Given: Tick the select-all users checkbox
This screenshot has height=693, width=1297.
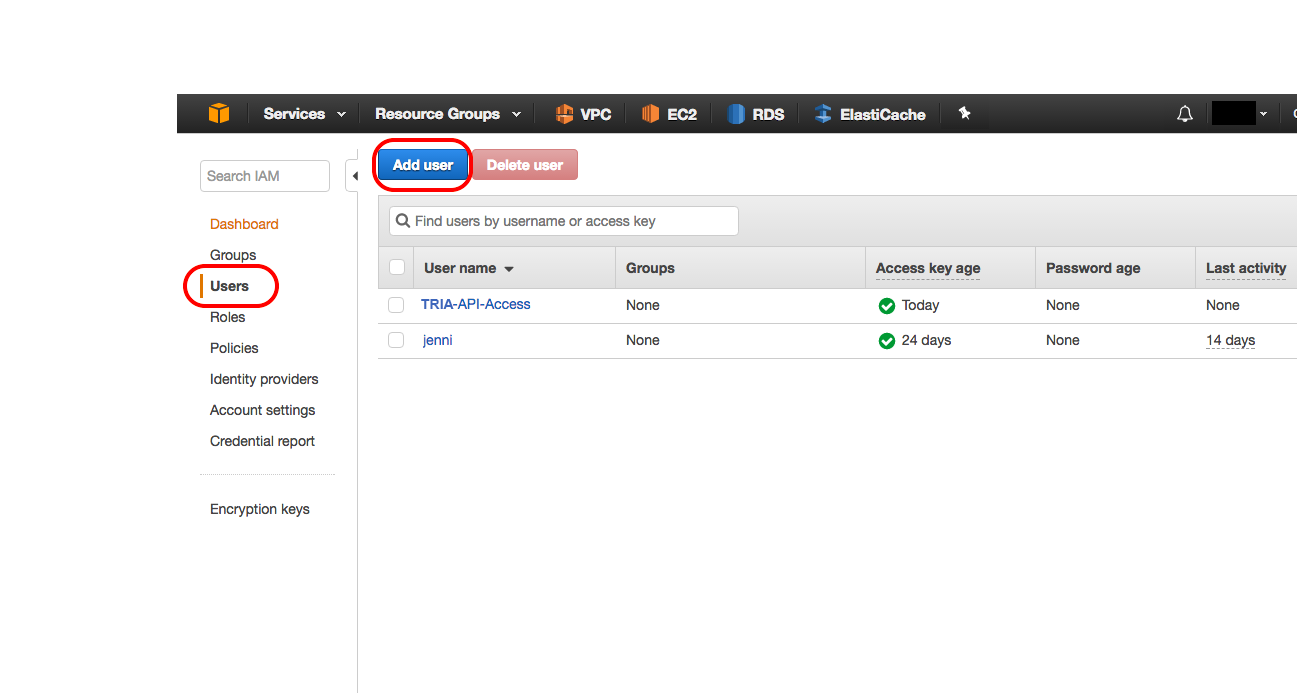Looking at the screenshot, I should point(396,267).
